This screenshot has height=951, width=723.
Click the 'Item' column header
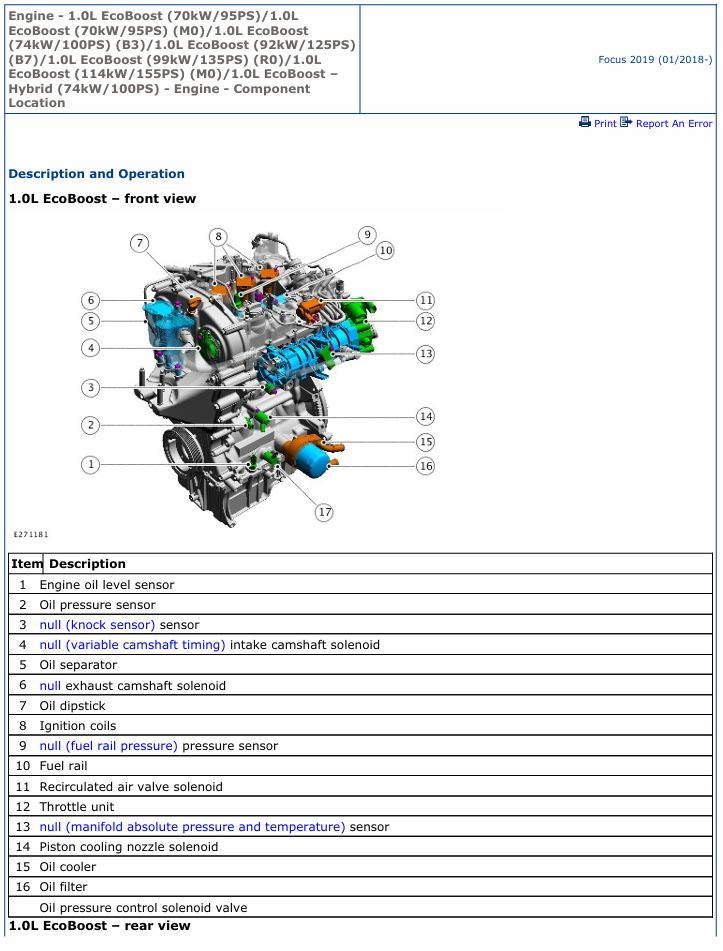[x=26, y=563]
